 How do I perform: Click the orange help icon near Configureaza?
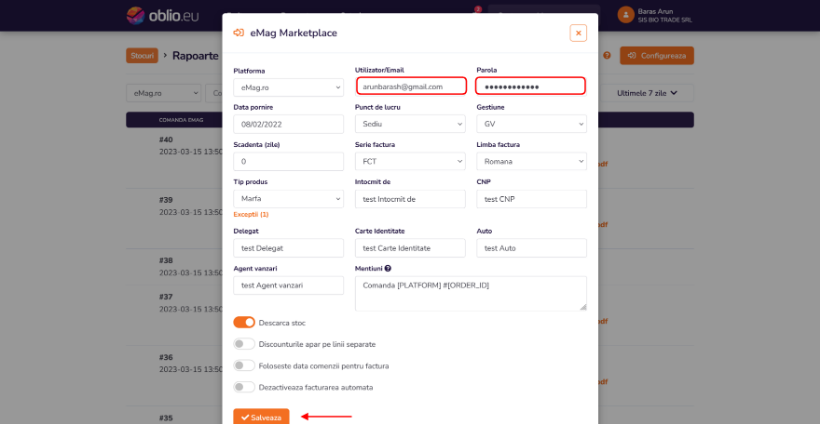[x=607, y=55]
